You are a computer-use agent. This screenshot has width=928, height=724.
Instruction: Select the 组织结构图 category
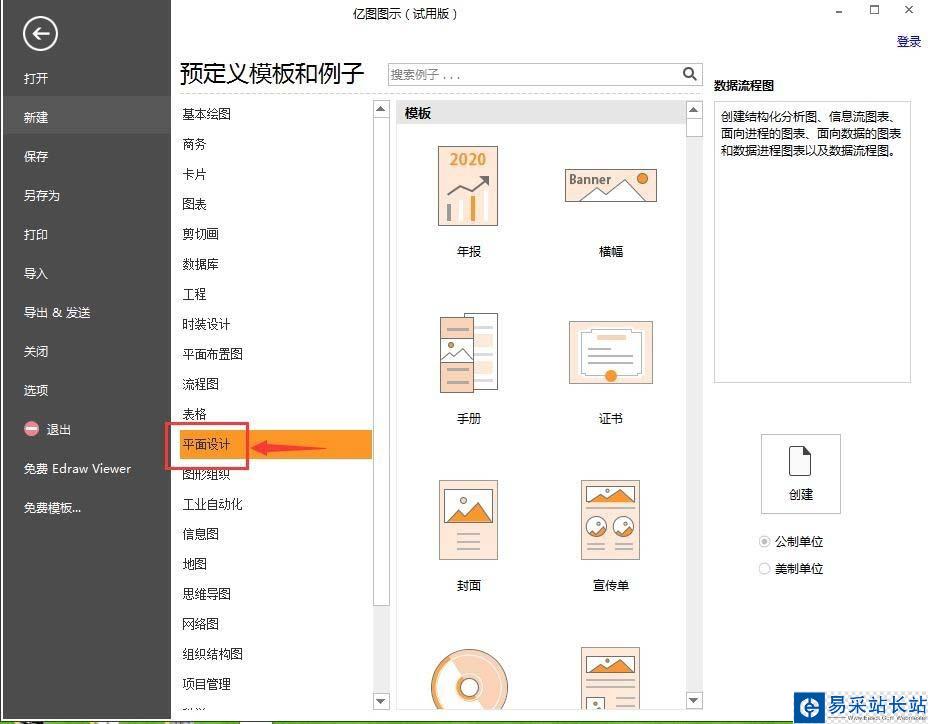pyautogui.click(x=212, y=654)
